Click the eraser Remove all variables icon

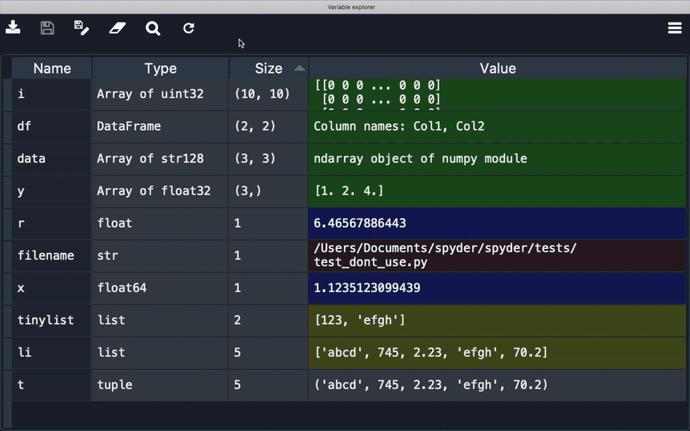(x=117, y=28)
